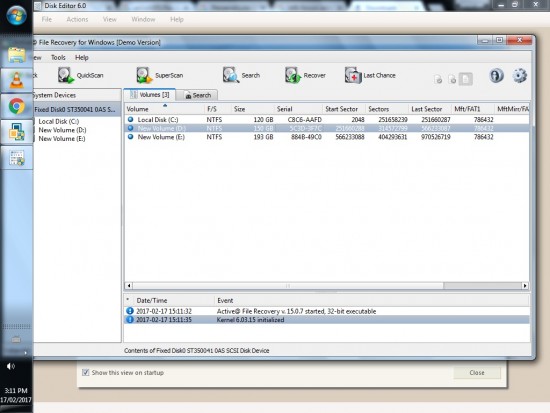
Task: Launch Last Chance recovery
Action: [x=370, y=75]
